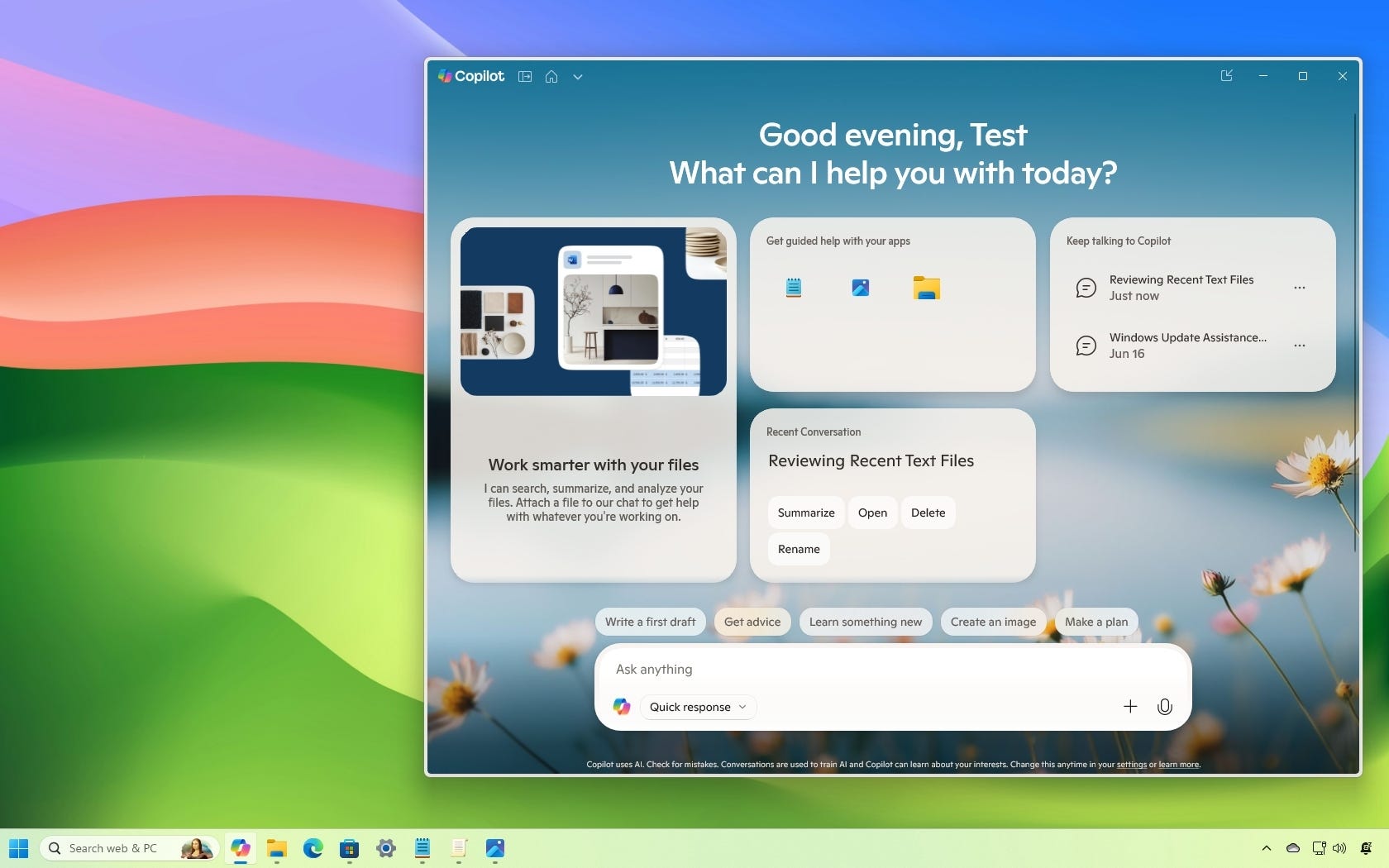Open the settings link in disclaimer
The width and height of the screenshot is (1389, 868).
pyautogui.click(x=1131, y=765)
